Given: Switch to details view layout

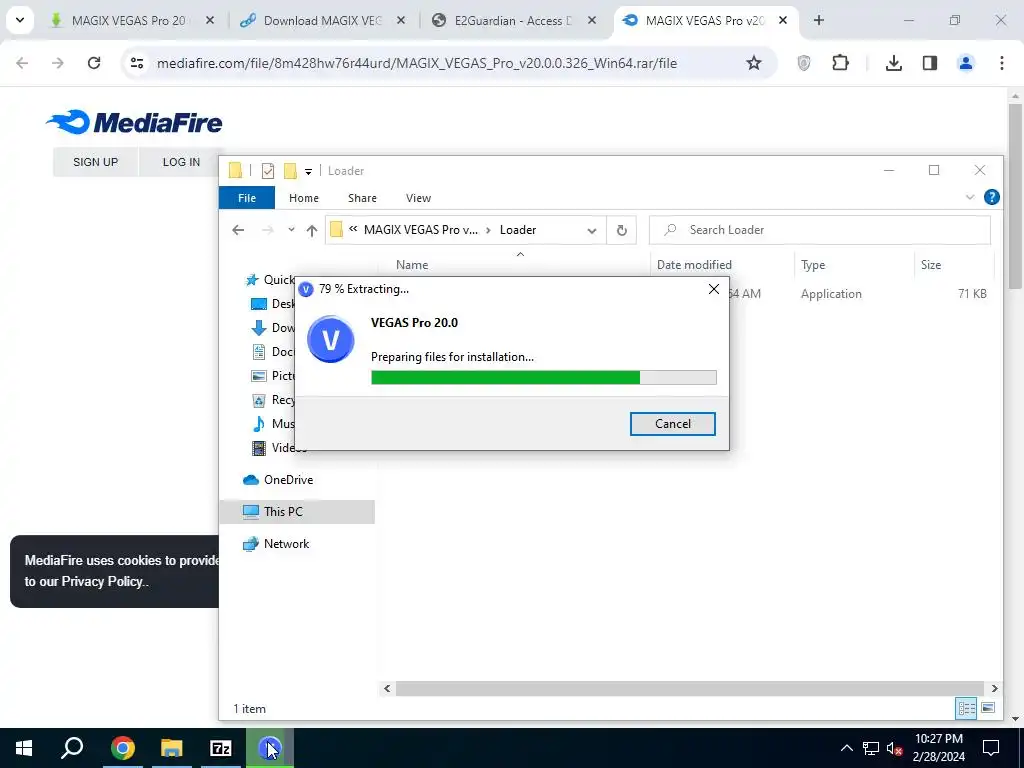Looking at the screenshot, I should point(966,709).
